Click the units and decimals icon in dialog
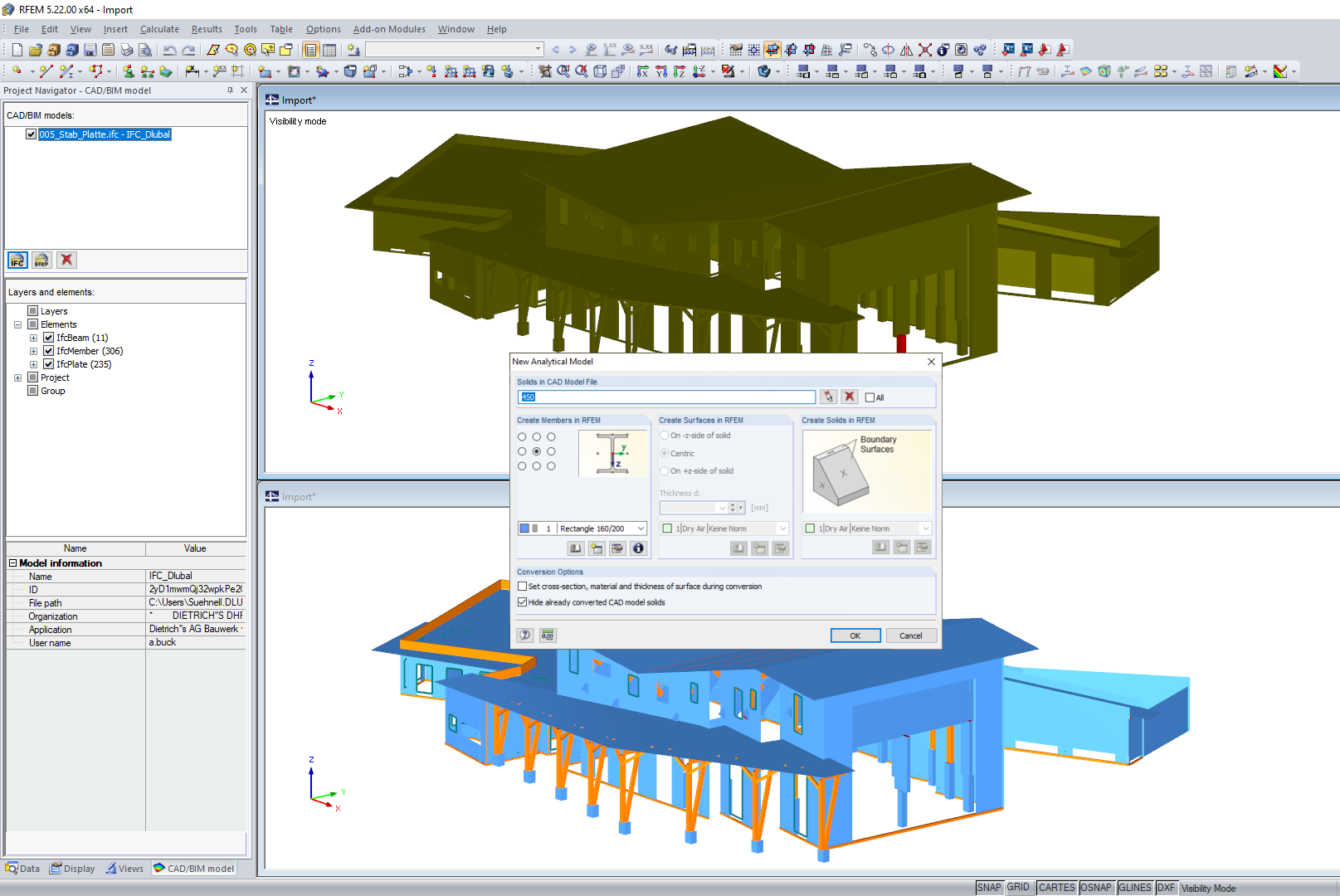 (x=547, y=635)
